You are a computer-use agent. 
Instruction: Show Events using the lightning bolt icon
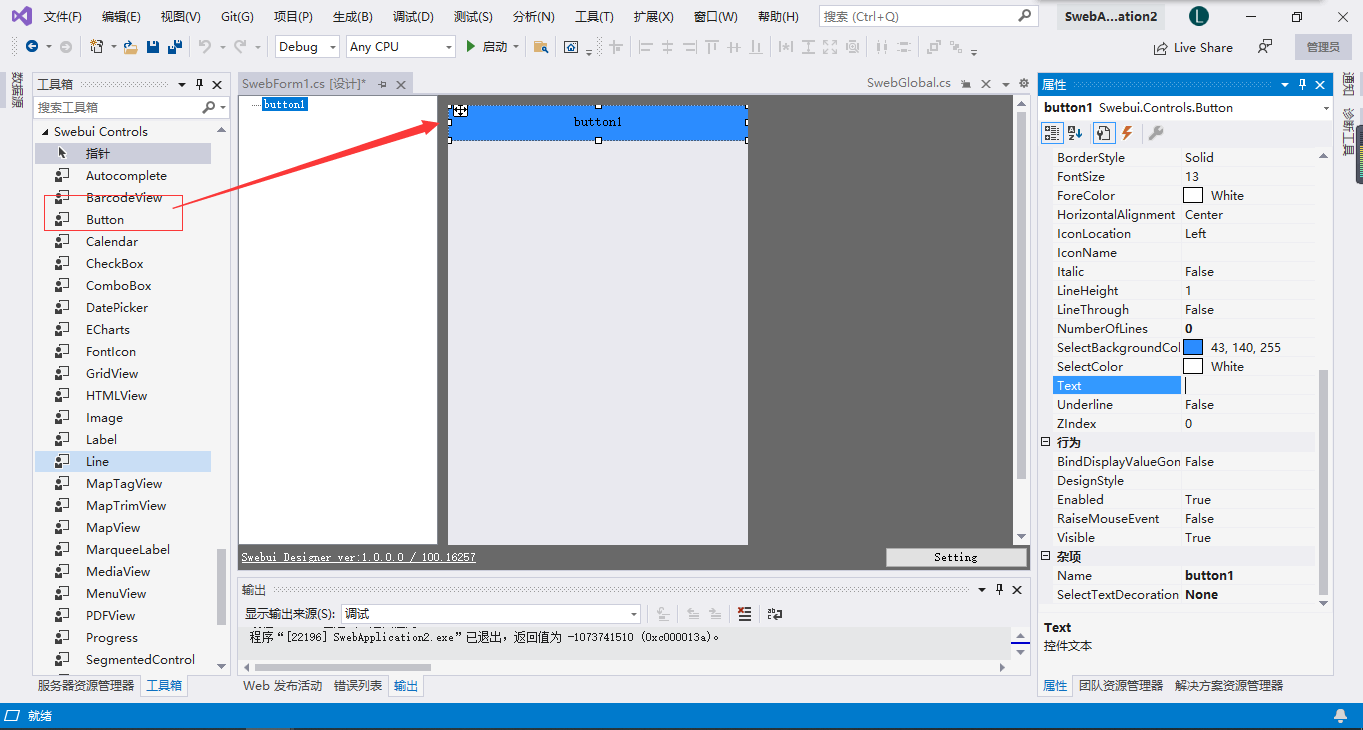click(x=1127, y=133)
